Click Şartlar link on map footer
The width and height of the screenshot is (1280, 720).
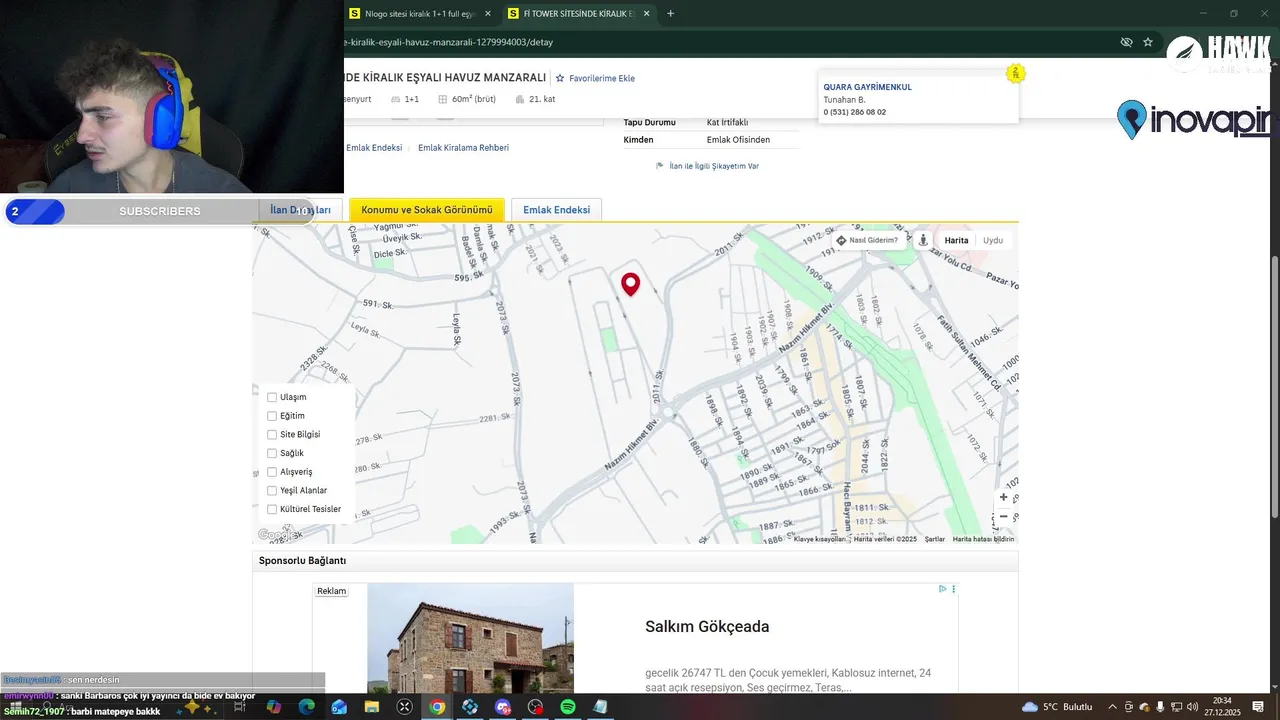coord(935,539)
